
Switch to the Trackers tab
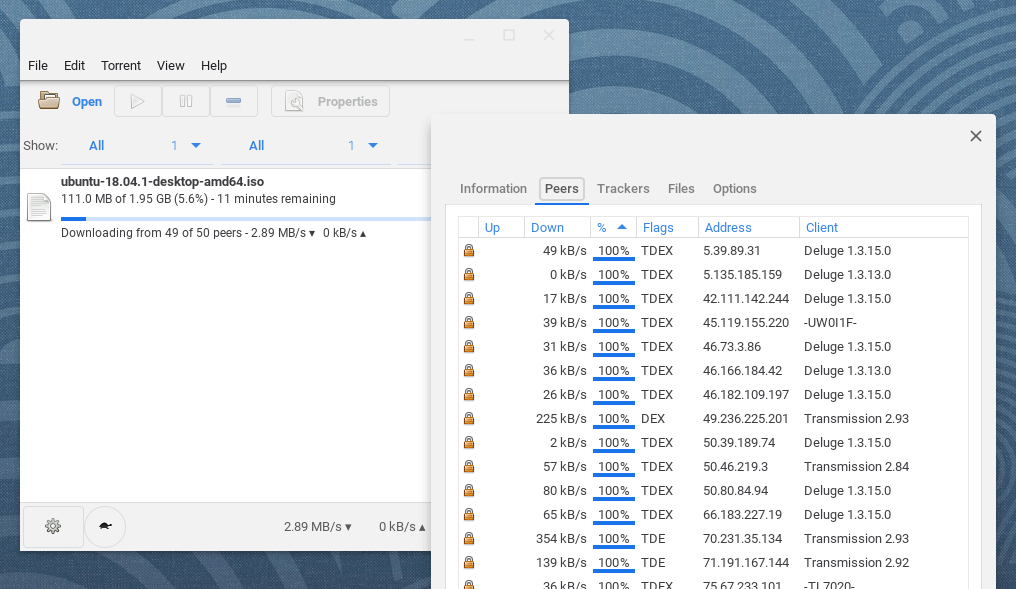point(623,189)
